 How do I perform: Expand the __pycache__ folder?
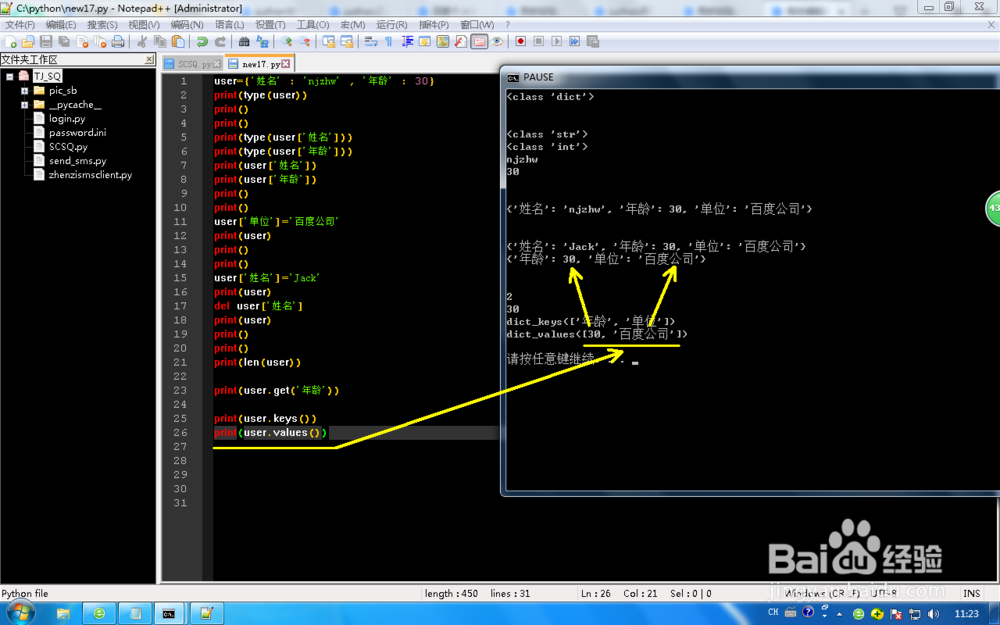tap(25, 104)
